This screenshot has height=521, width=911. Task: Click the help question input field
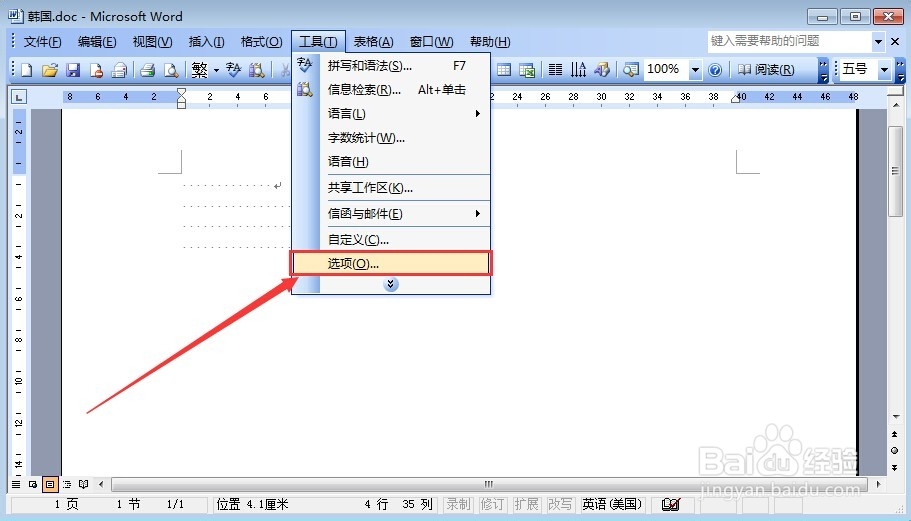790,41
